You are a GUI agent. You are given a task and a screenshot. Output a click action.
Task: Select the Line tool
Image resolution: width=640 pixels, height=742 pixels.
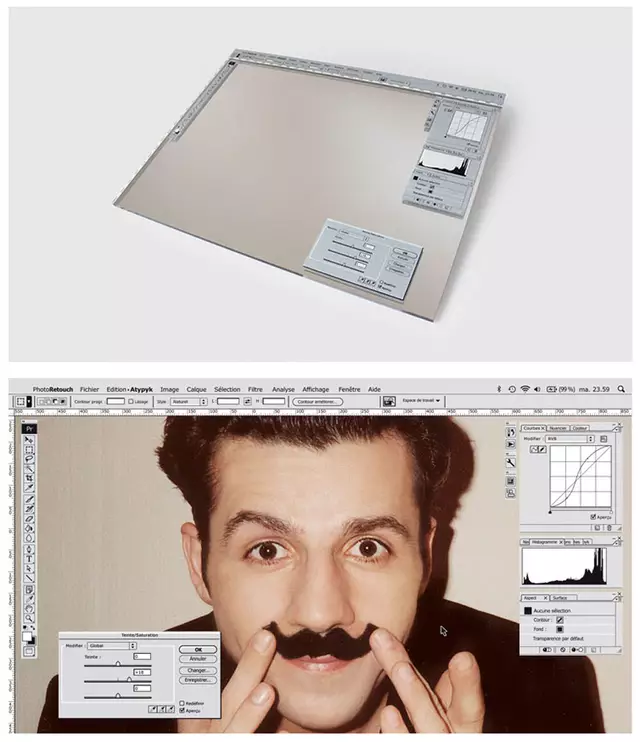[29, 578]
